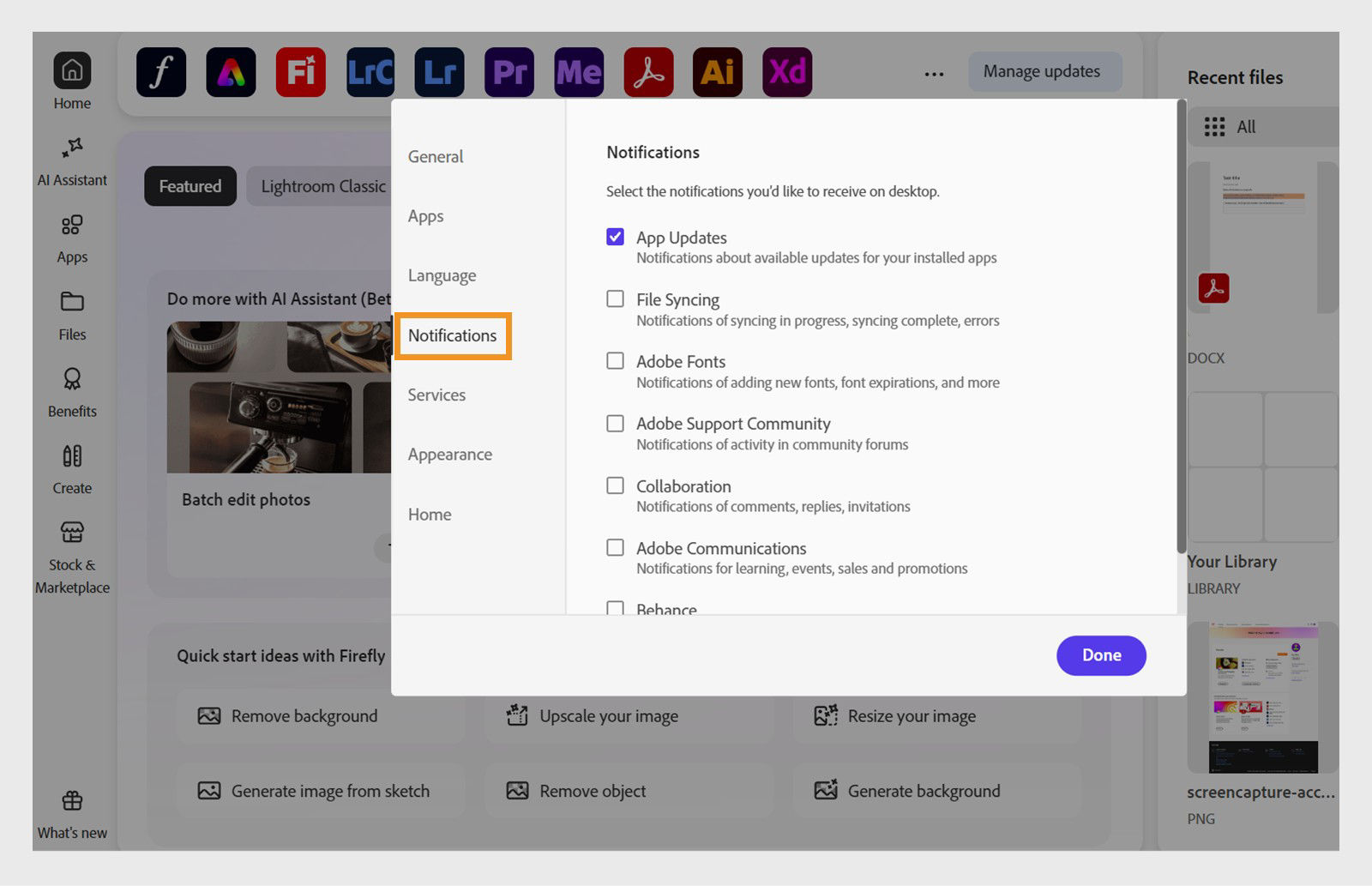Switch to the Apps preferences tab
Image resolution: width=1372 pixels, height=886 pixels.
pos(425,216)
